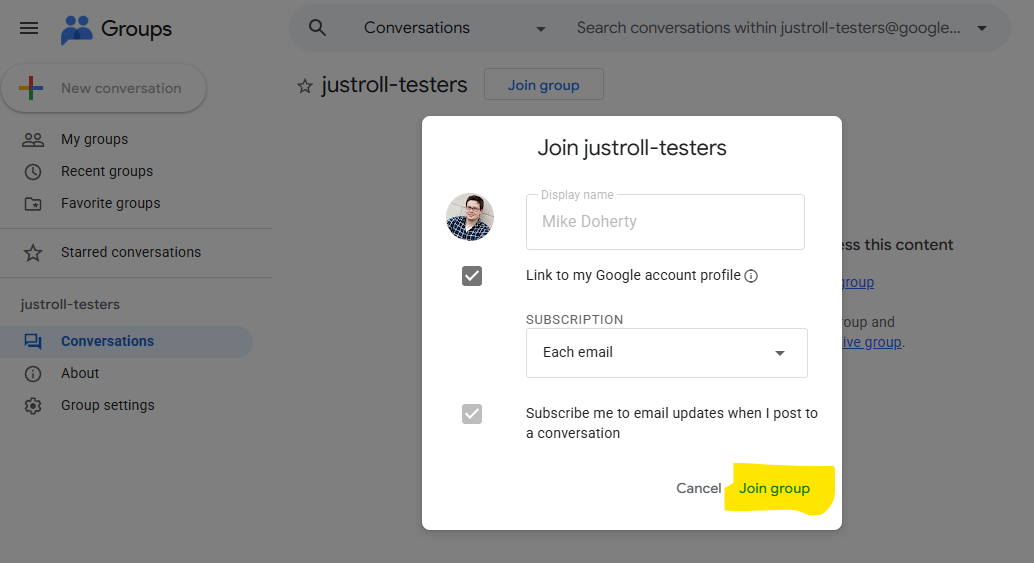Click the About info icon in sidebar
The height and width of the screenshot is (563, 1034).
(x=33, y=374)
